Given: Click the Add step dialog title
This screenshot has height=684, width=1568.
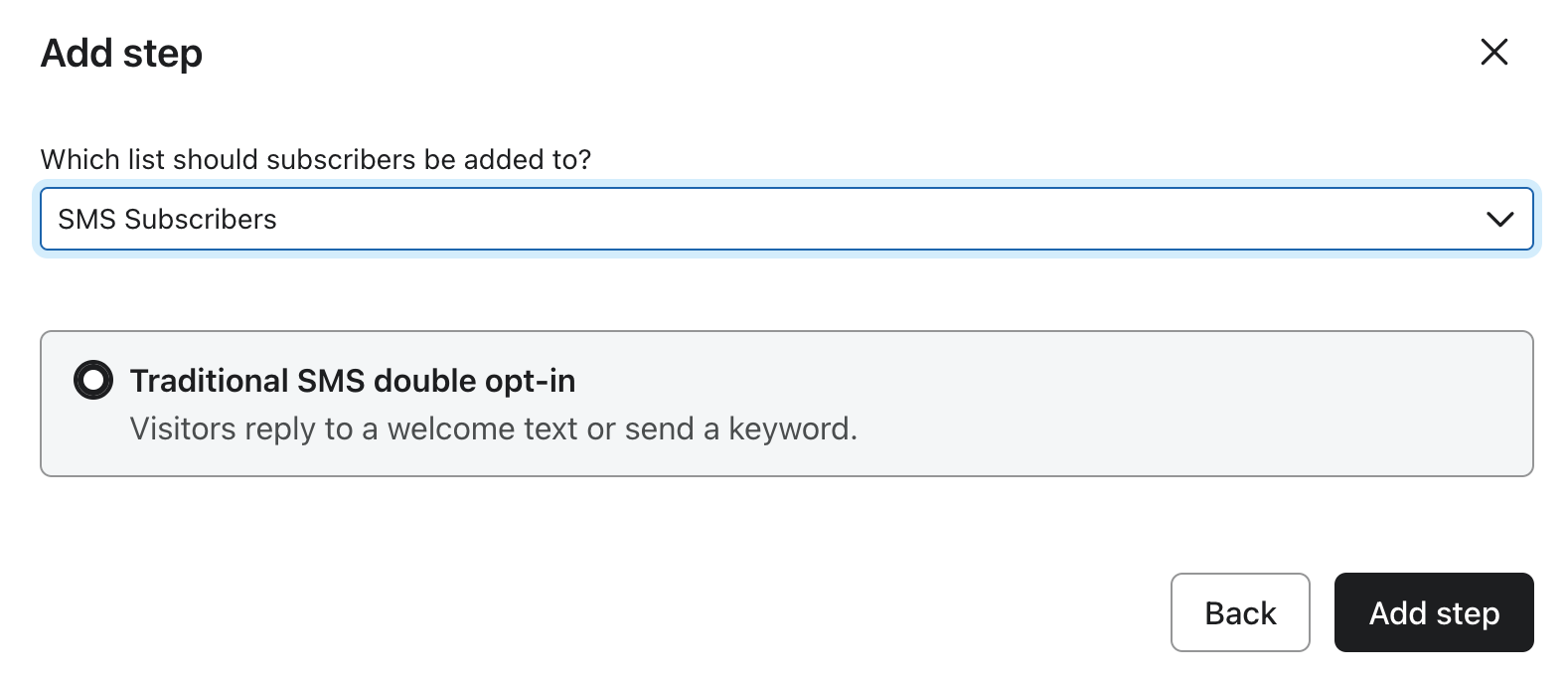Looking at the screenshot, I should [119, 53].
